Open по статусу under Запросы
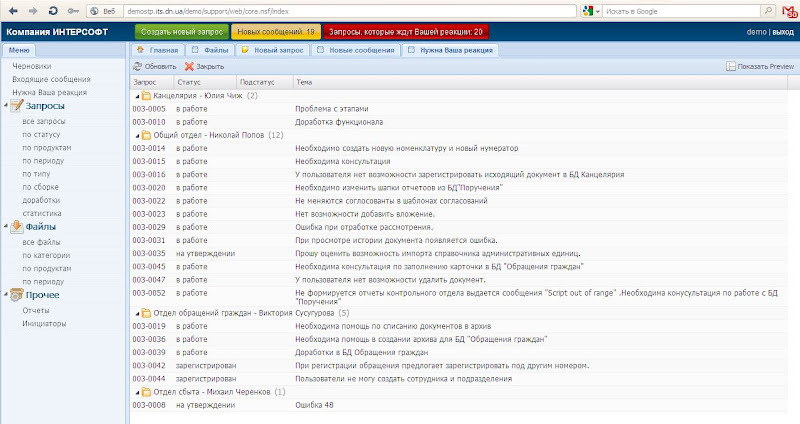800x424 pixels. (x=41, y=134)
